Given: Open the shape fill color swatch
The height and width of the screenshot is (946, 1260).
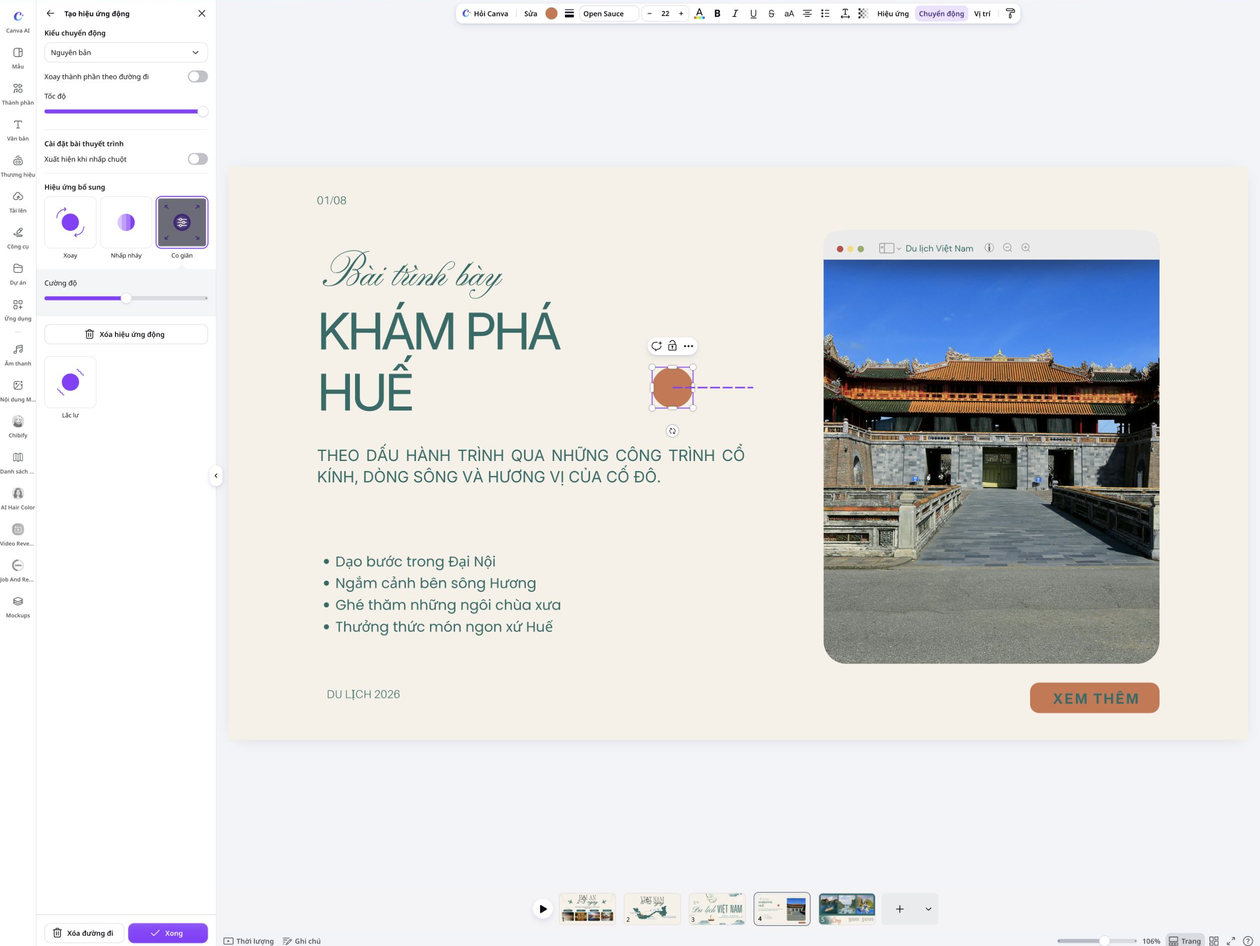Looking at the screenshot, I should (551, 14).
